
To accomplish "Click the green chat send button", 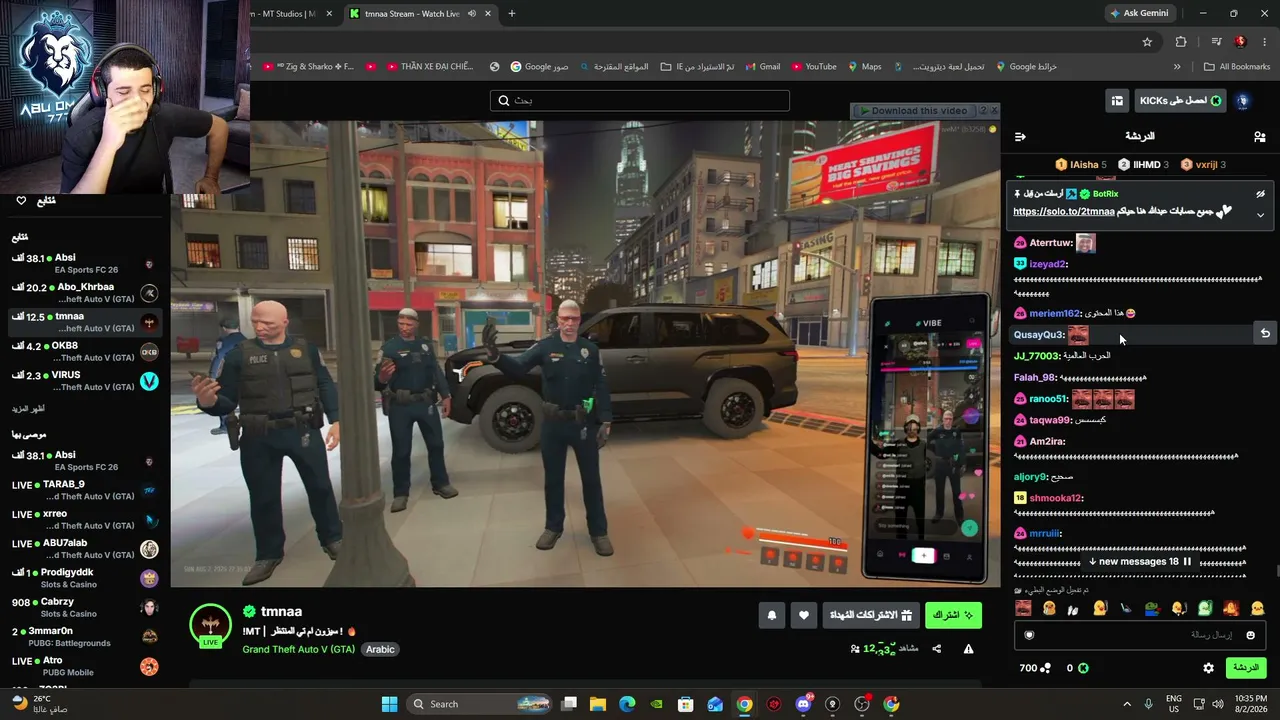I will point(1245,668).
